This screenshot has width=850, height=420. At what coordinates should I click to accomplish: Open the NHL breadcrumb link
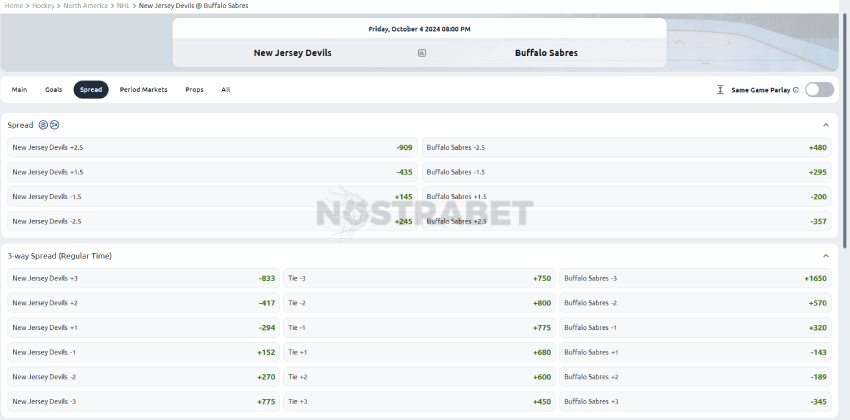pyautogui.click(x=123, y=5)
